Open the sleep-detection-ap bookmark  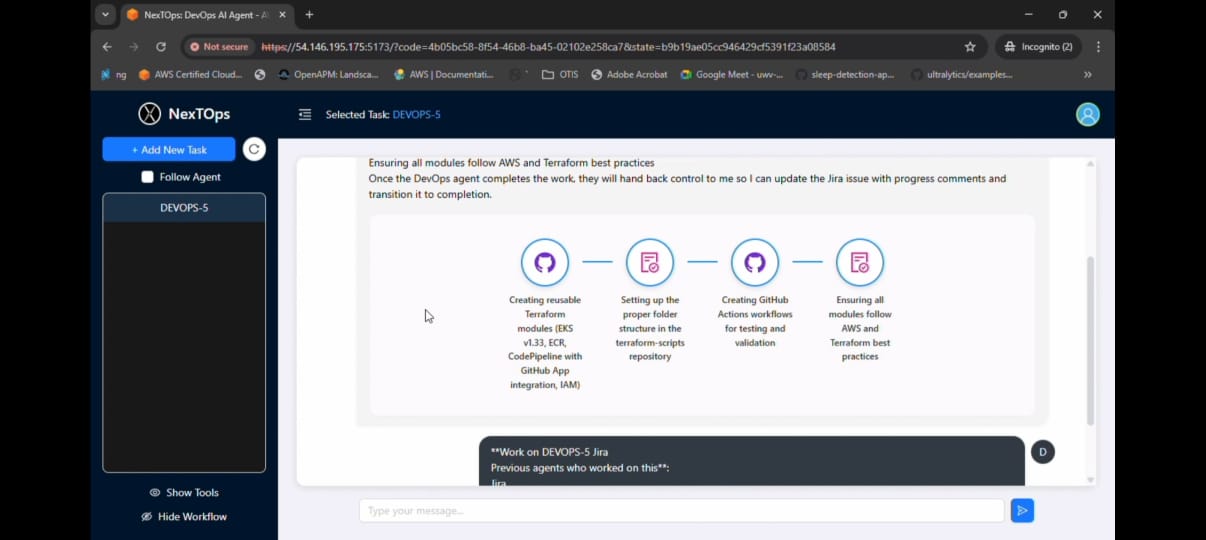pyautogui.click(x=845, y=74)
